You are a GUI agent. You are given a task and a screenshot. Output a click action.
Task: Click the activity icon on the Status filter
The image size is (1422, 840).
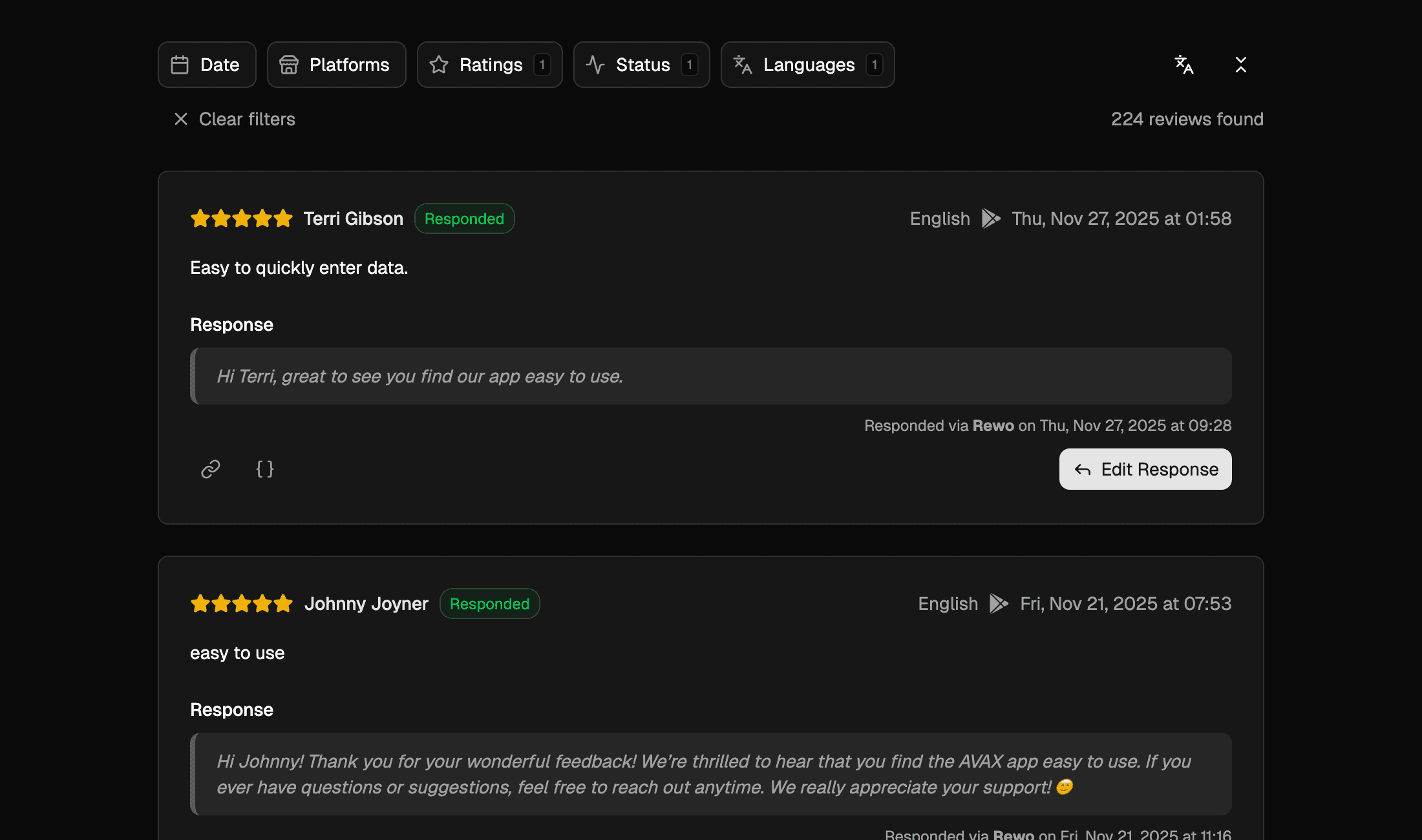point(595,65)
